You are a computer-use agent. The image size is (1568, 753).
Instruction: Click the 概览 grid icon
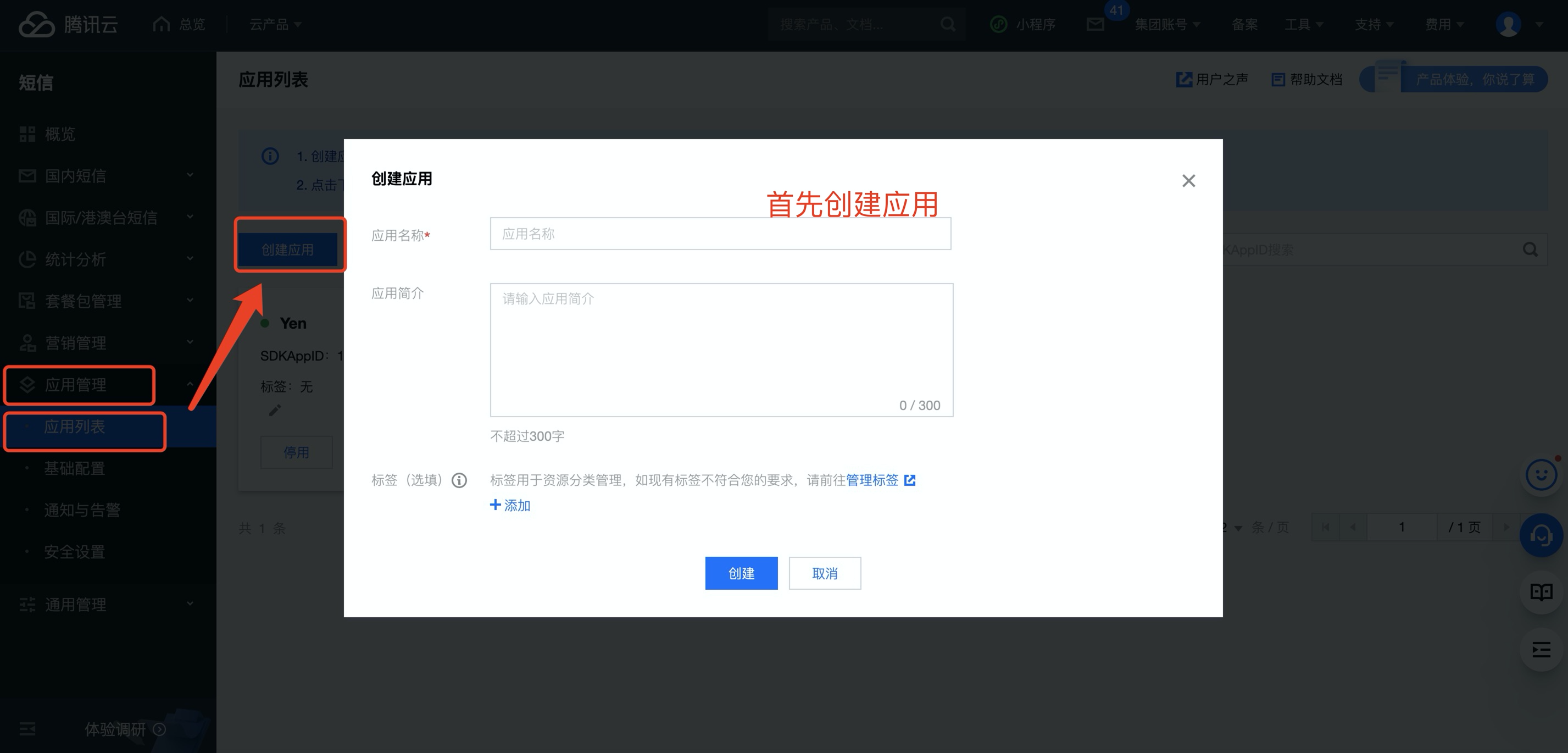[x=27, y=134]
